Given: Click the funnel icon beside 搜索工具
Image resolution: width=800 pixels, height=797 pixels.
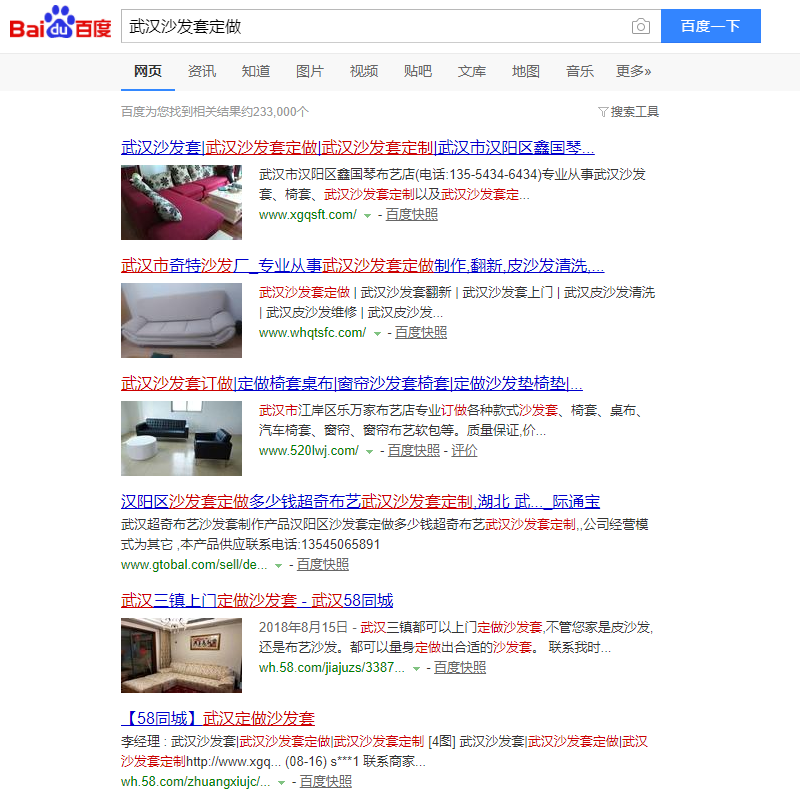Looking at the screenshot, I should click(602, 112).
